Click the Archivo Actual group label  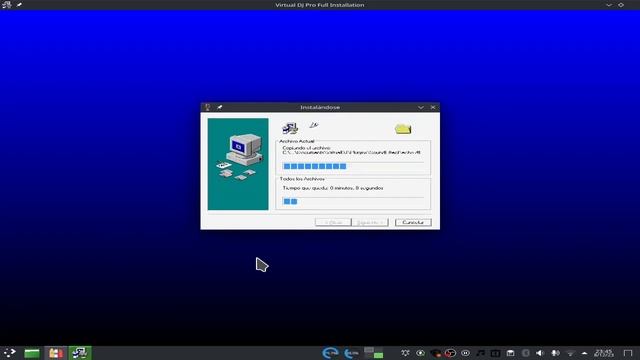pyautogui.click(x=297, y=141)
